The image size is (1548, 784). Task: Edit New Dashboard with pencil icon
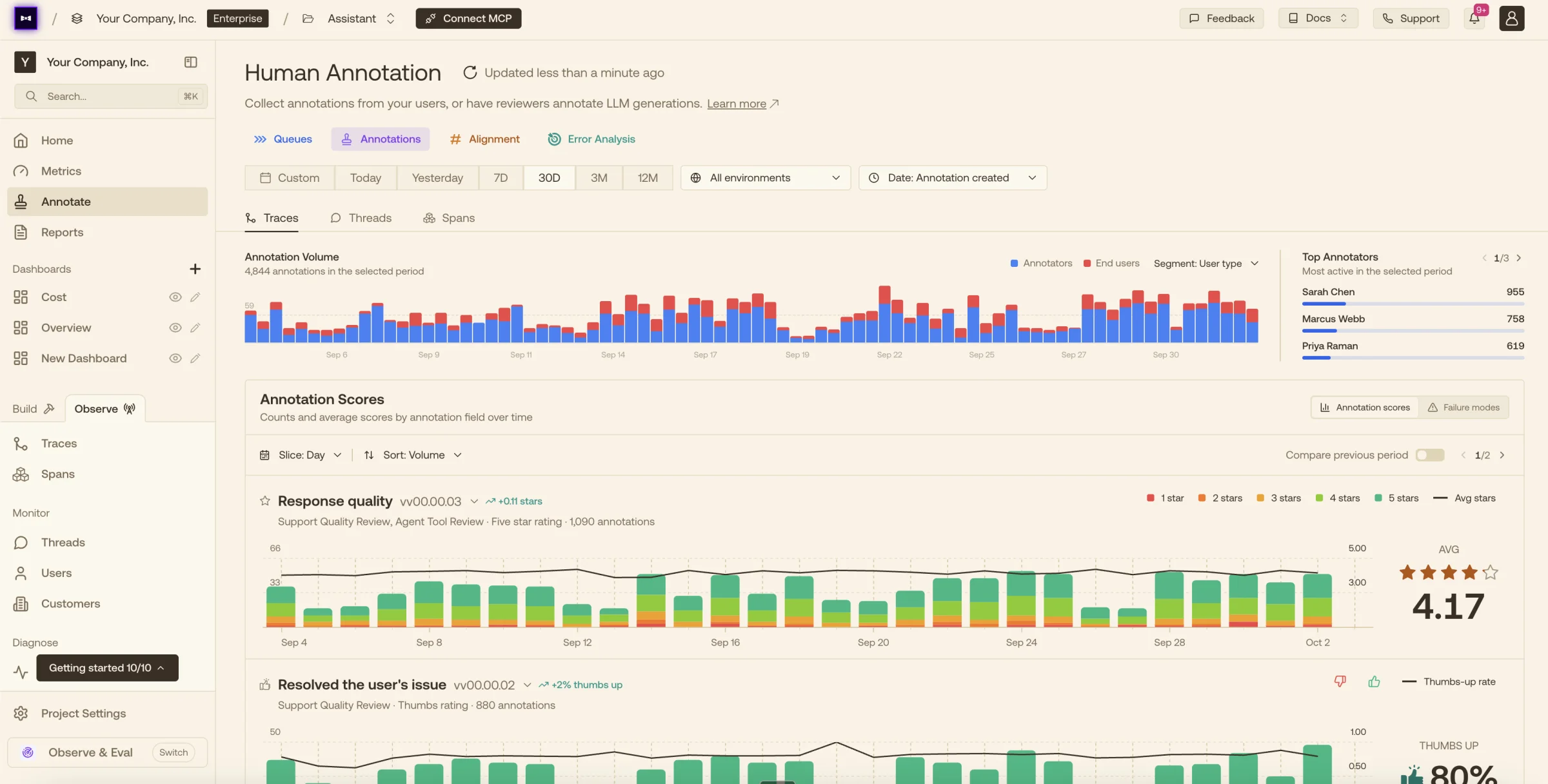pos(195,358)
